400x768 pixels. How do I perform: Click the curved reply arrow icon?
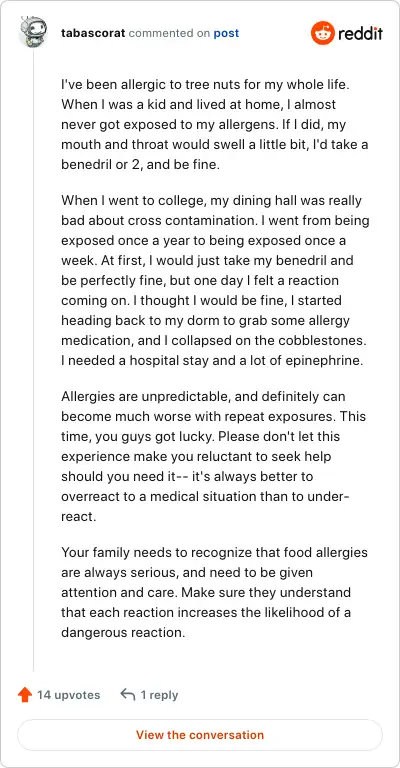click(127, 695)
